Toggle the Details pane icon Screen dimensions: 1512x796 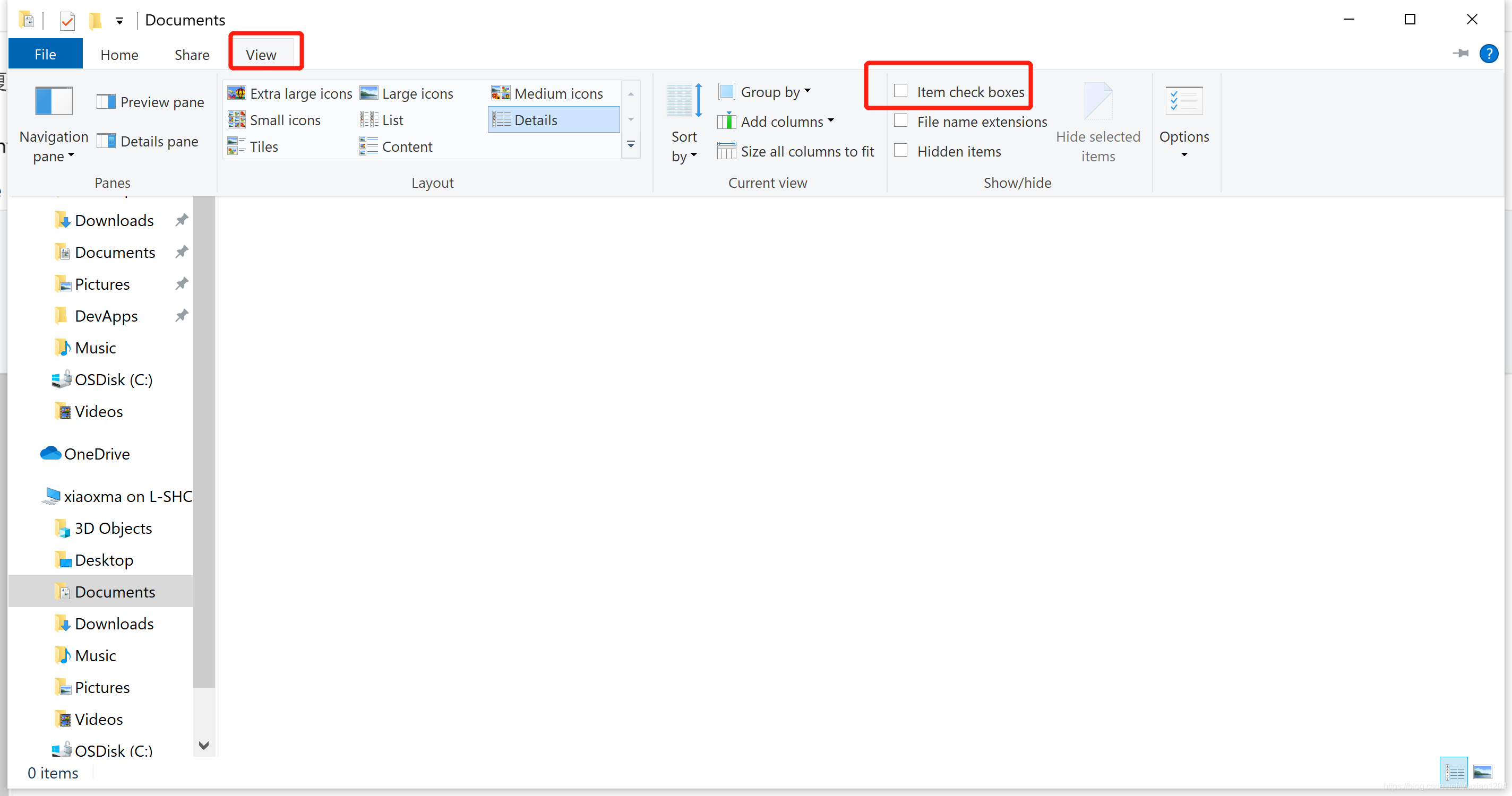pos(106,141)
